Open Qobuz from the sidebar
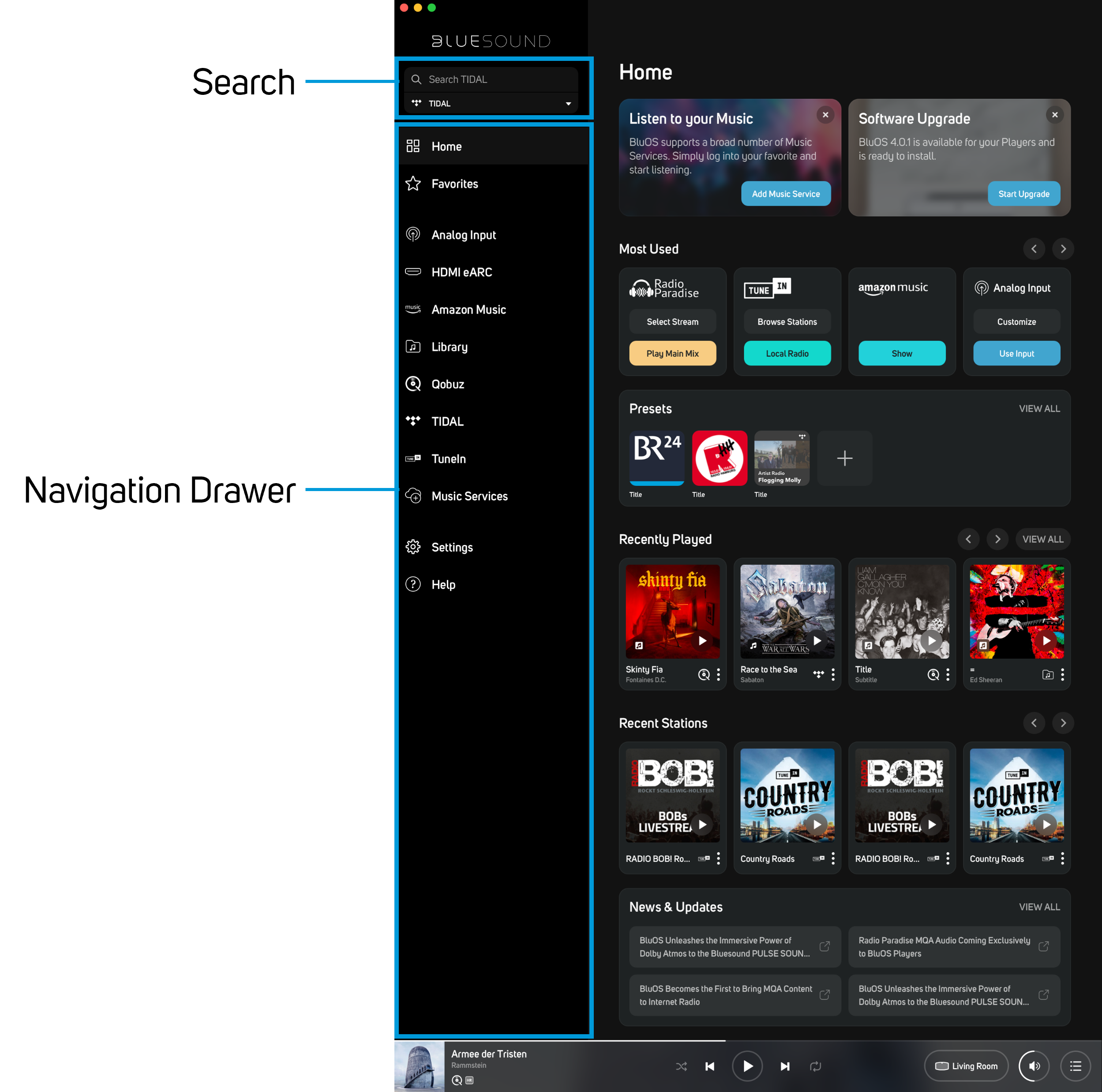The width and height of the screenshot is (1102, 1092). (448, 383)
